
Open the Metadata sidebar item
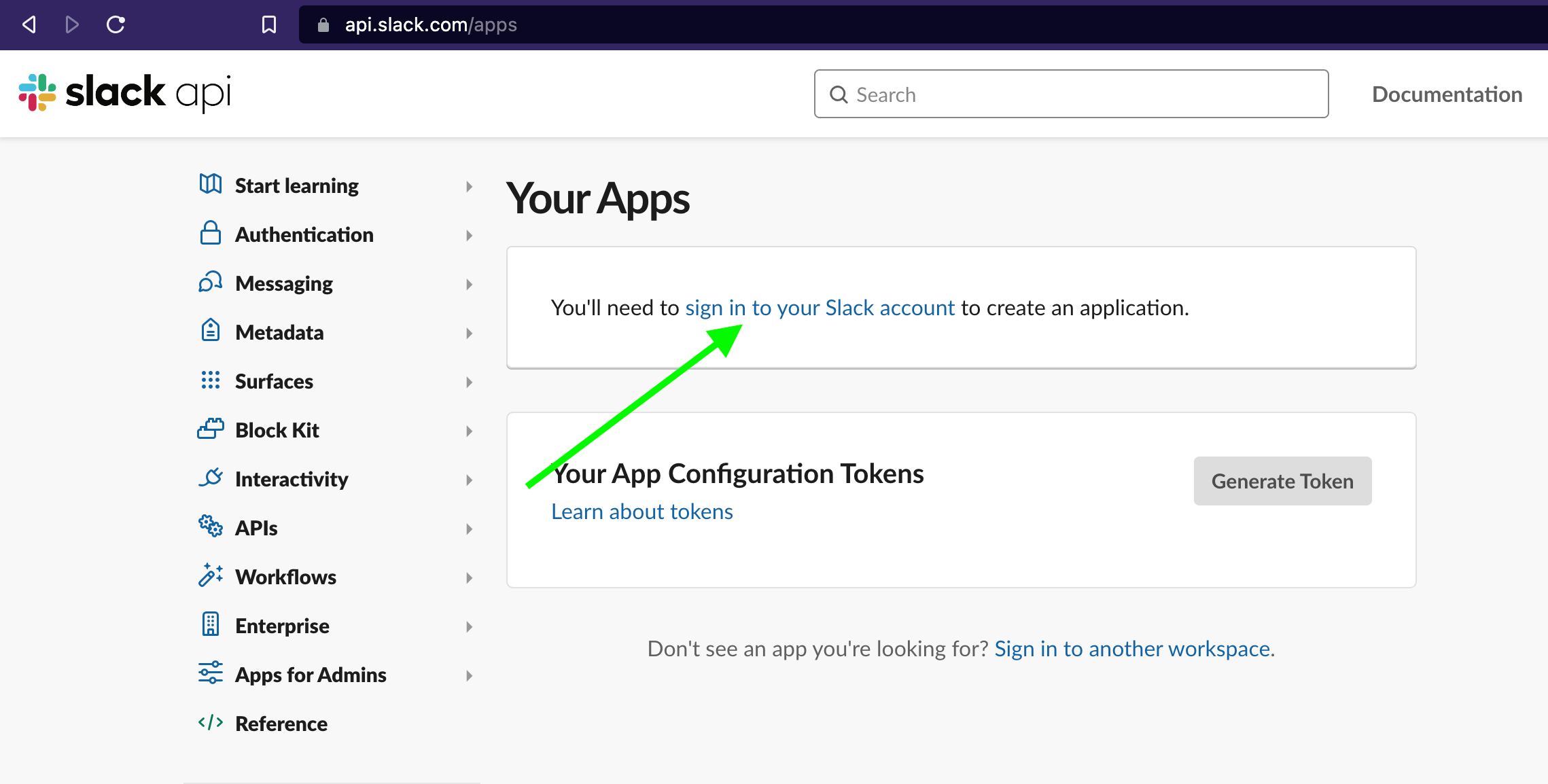coord(279,333)
